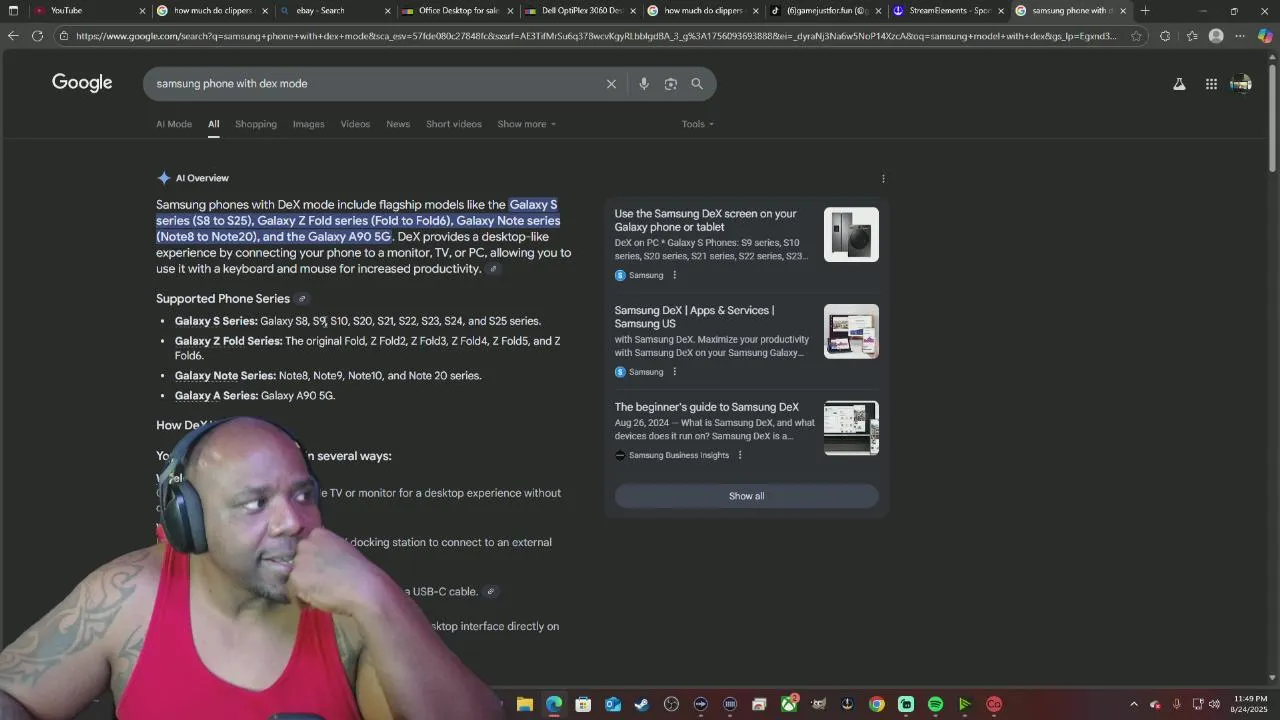Viewport: 1280px width, 720px height.
Task: Open the Tools dropdown
Action: tap(698, 124)
